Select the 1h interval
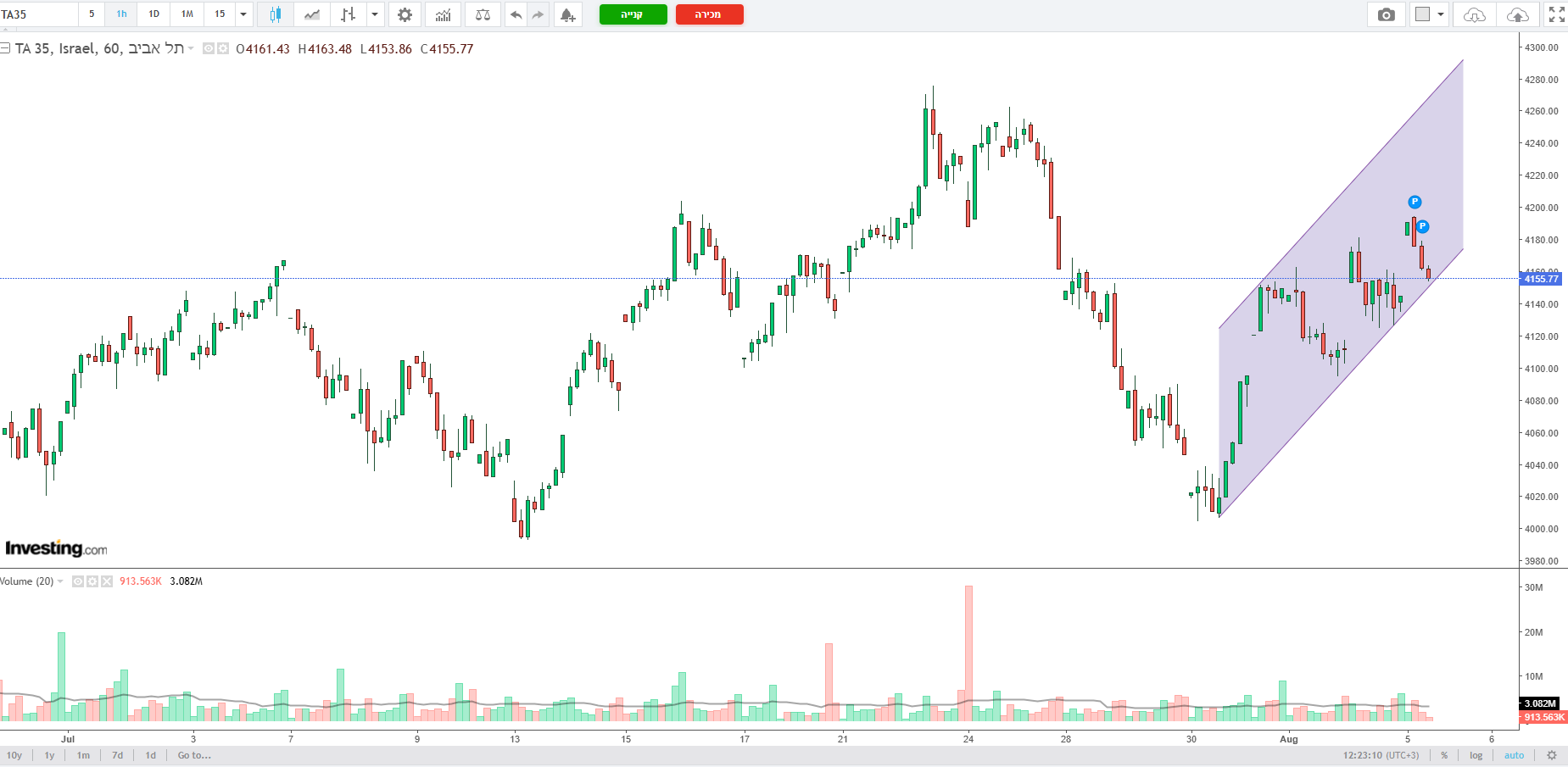This screenshot has height=767, width=1568. pyautogui.click(x=121, y=14)
